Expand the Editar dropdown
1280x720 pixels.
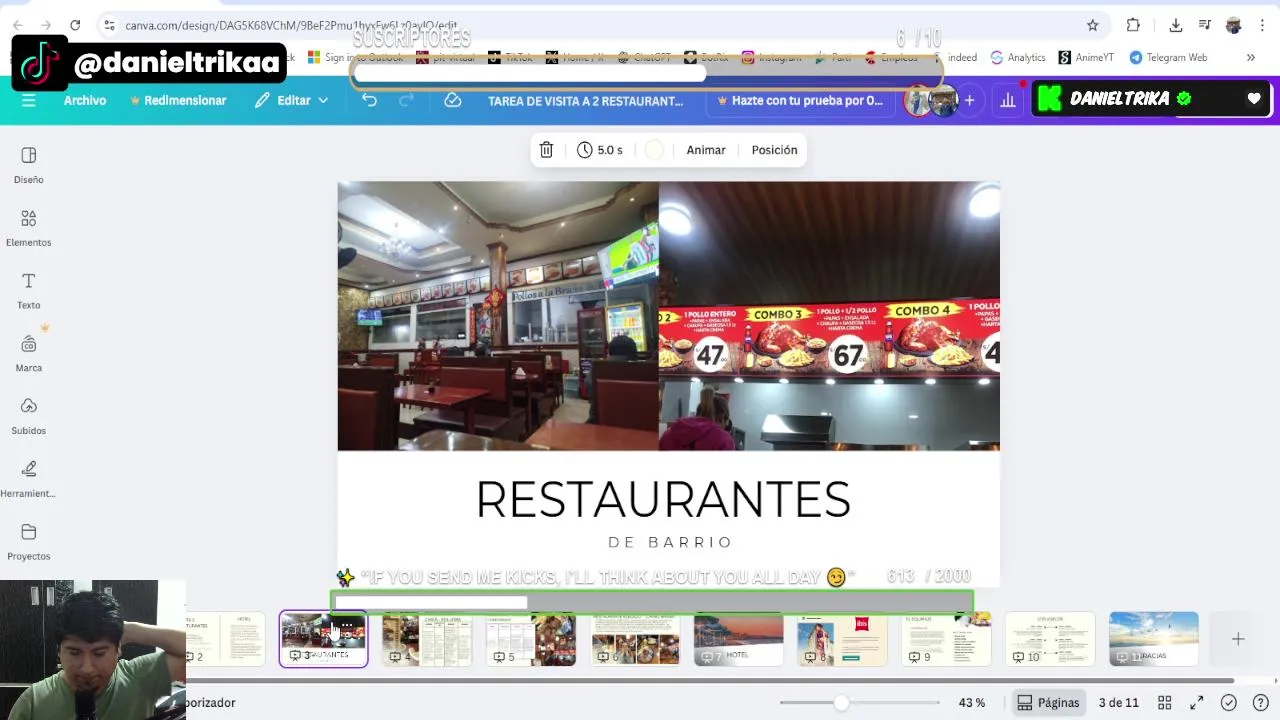[291, 100]
